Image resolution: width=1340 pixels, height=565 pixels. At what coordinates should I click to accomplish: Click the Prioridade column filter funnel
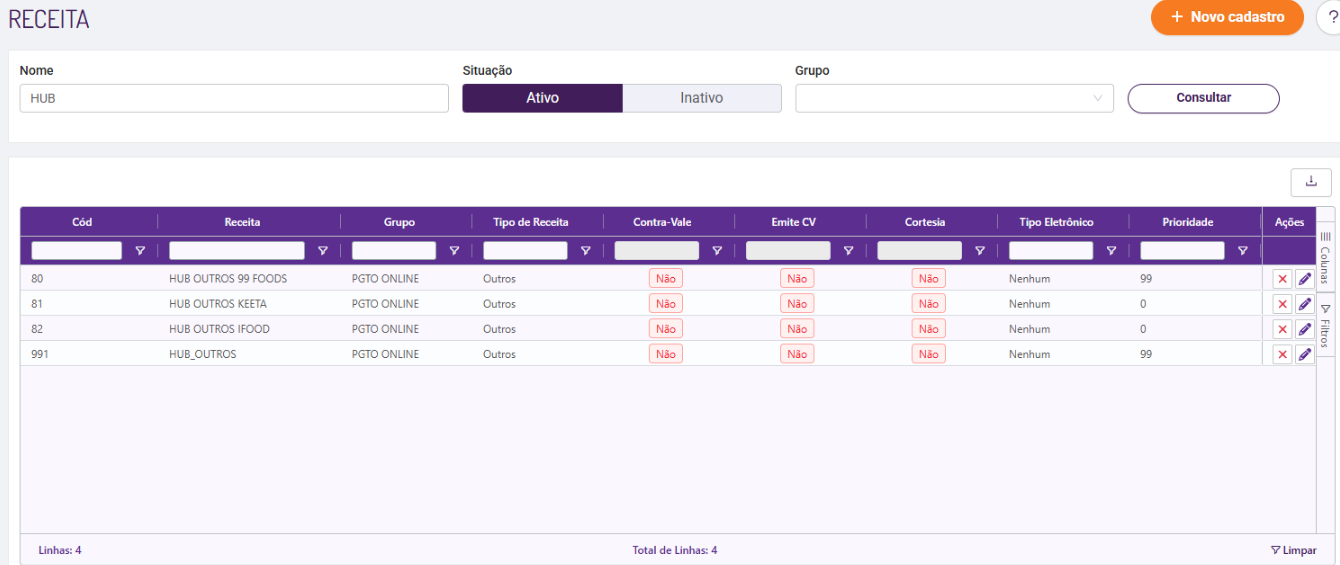(1242, 251)
